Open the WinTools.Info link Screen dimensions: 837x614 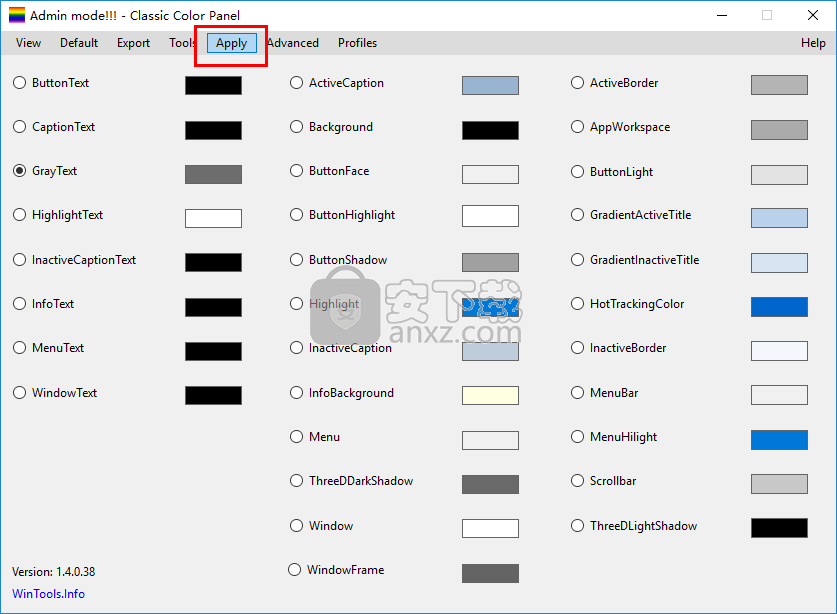[49, 594]
